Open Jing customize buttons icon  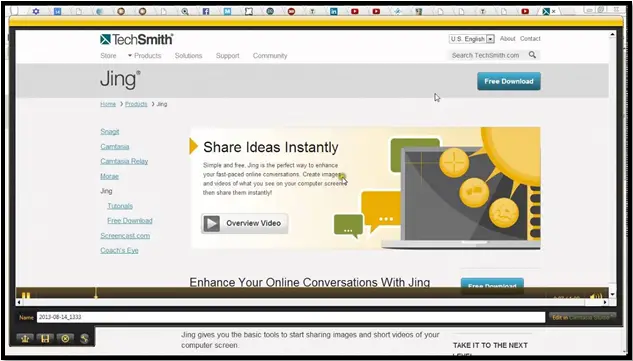[x=84, y=338]
